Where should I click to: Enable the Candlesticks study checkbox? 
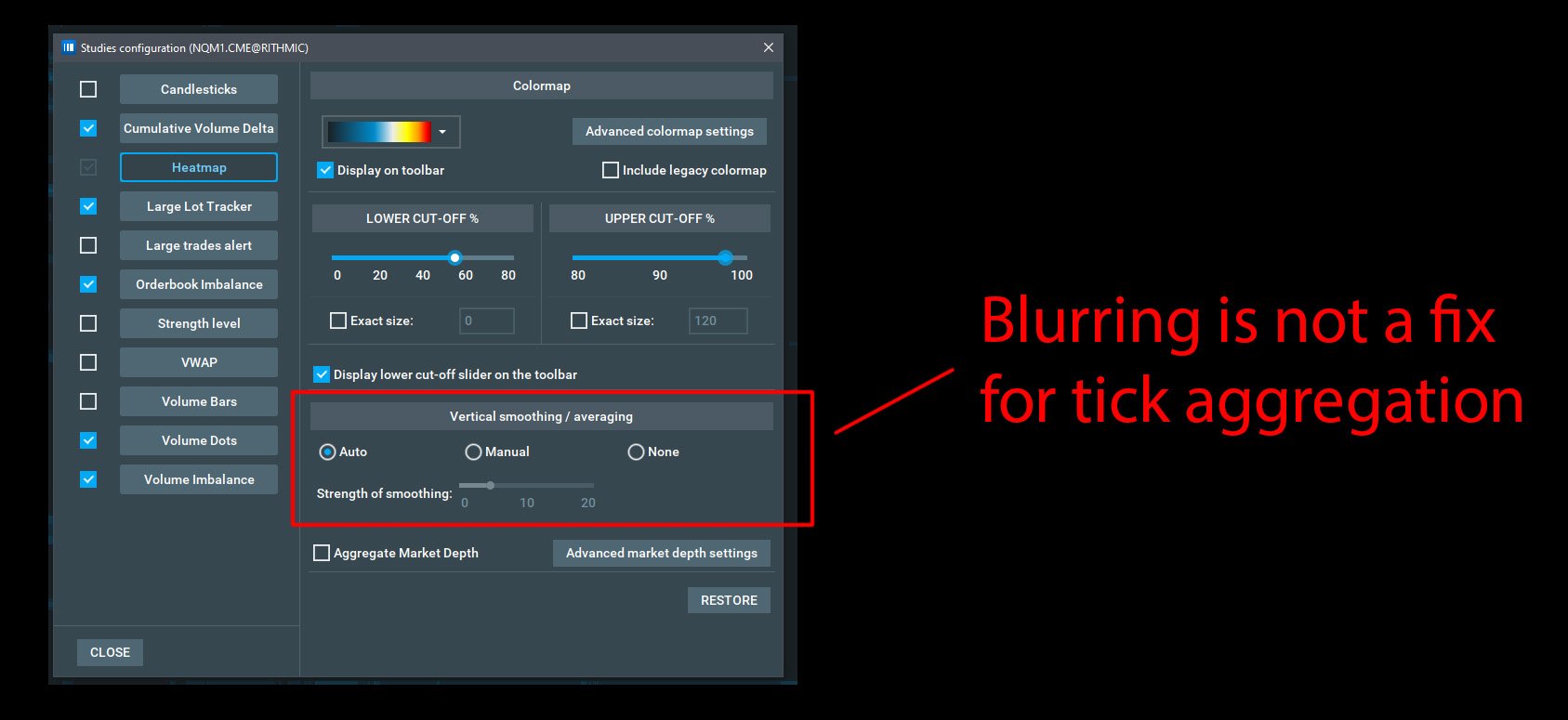[88, 89]
